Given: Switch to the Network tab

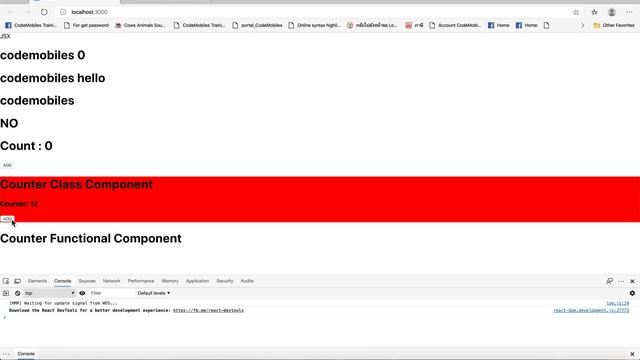Looking at the screenshot, I should [x=111, y=281].
